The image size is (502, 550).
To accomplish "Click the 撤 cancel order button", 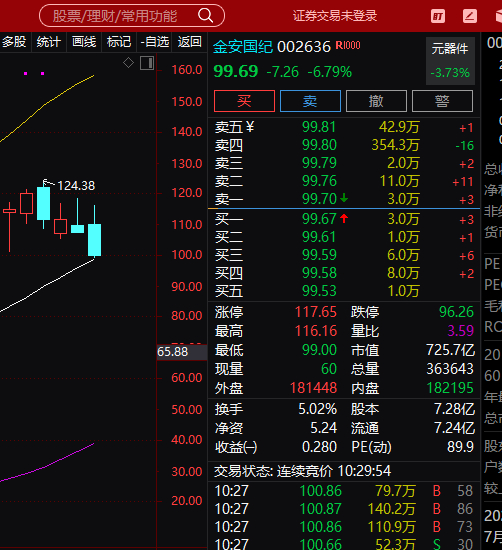I will click(376, 101).
